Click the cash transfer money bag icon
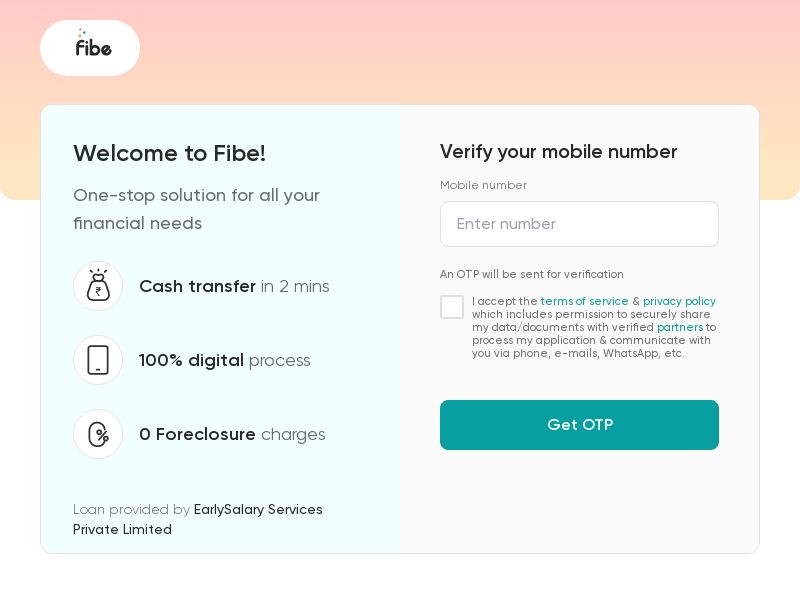The width and height of the screenshot is (800, 600). tap(98, 286)
